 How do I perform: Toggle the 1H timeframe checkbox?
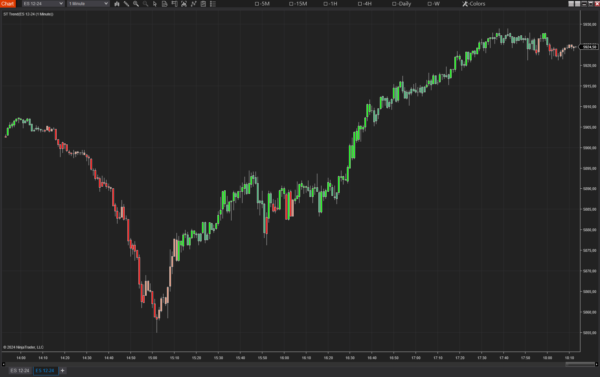[326, 4]
